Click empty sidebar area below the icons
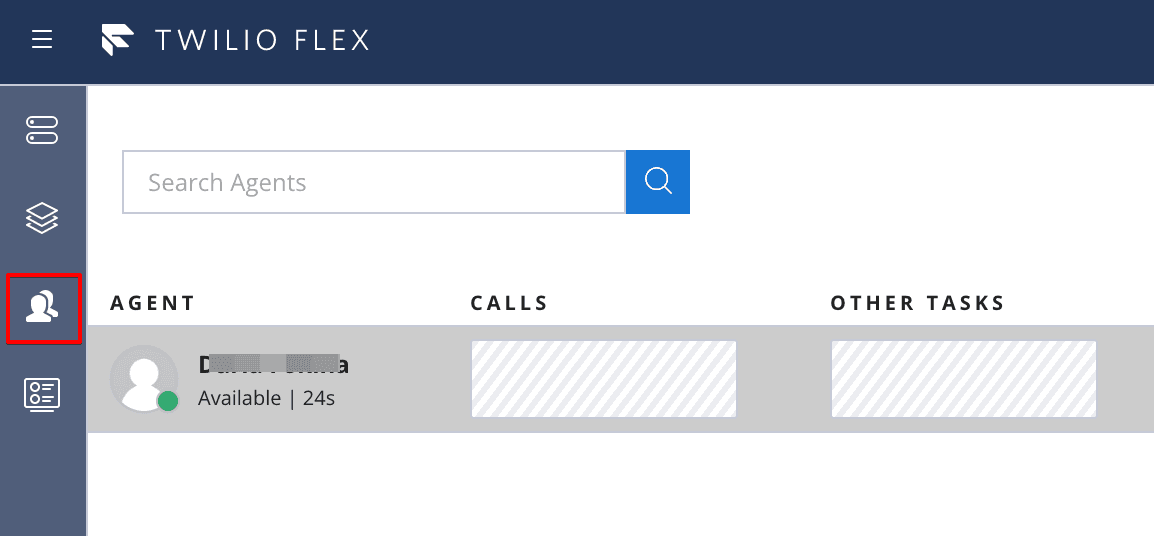The height and width of the screenshot is (536, 1154). coord(42,480)
